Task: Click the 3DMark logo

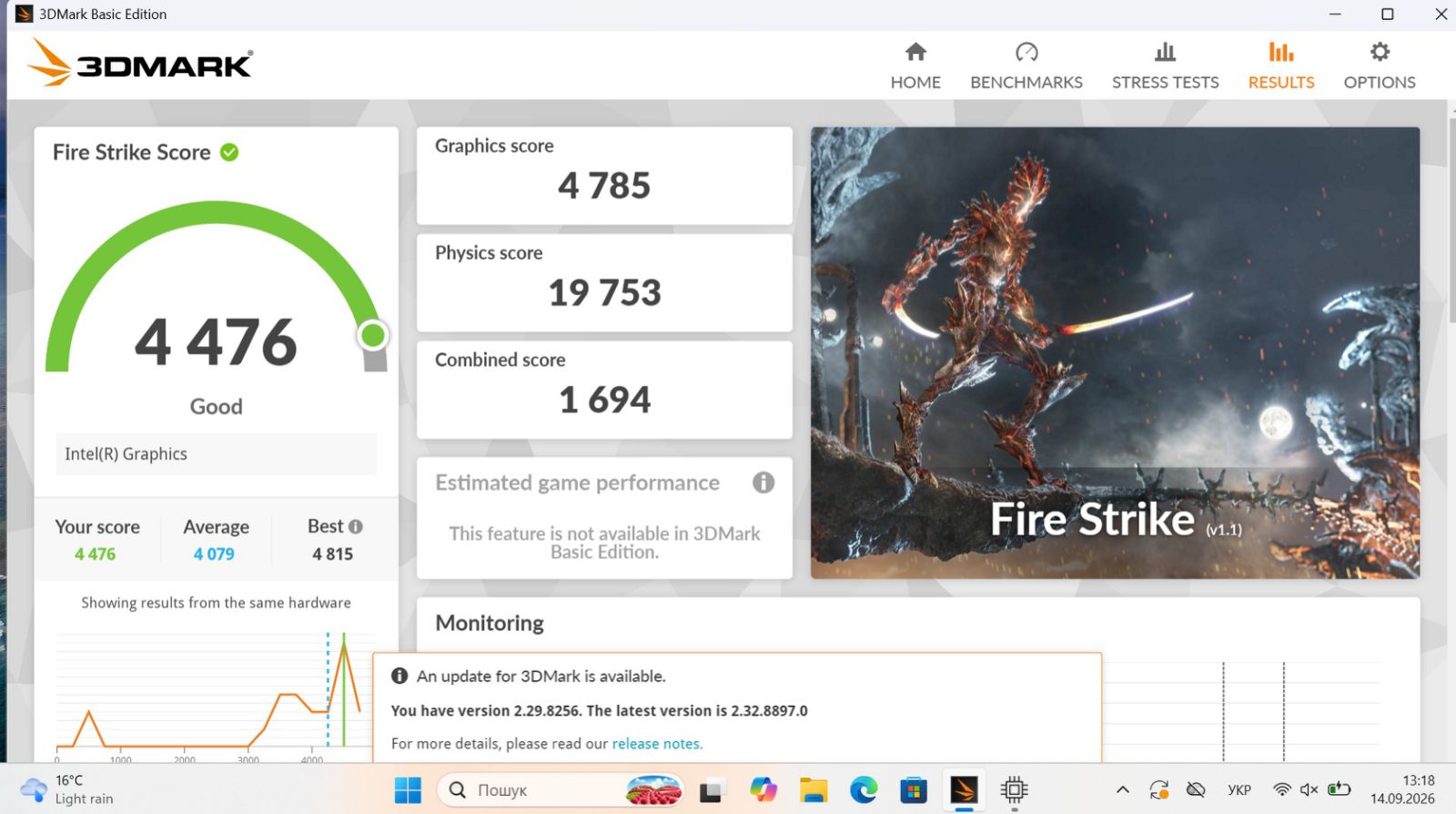Action: (x=140, y=63)
